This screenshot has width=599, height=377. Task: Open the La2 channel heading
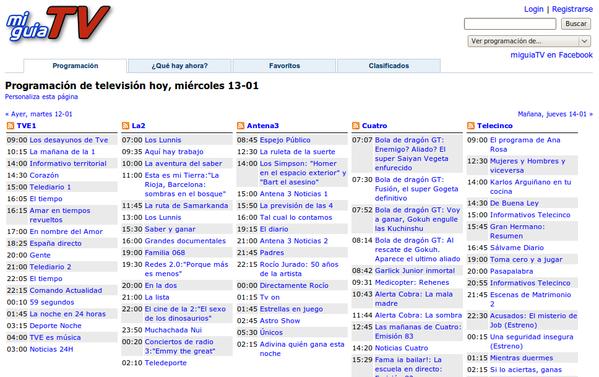138,126
